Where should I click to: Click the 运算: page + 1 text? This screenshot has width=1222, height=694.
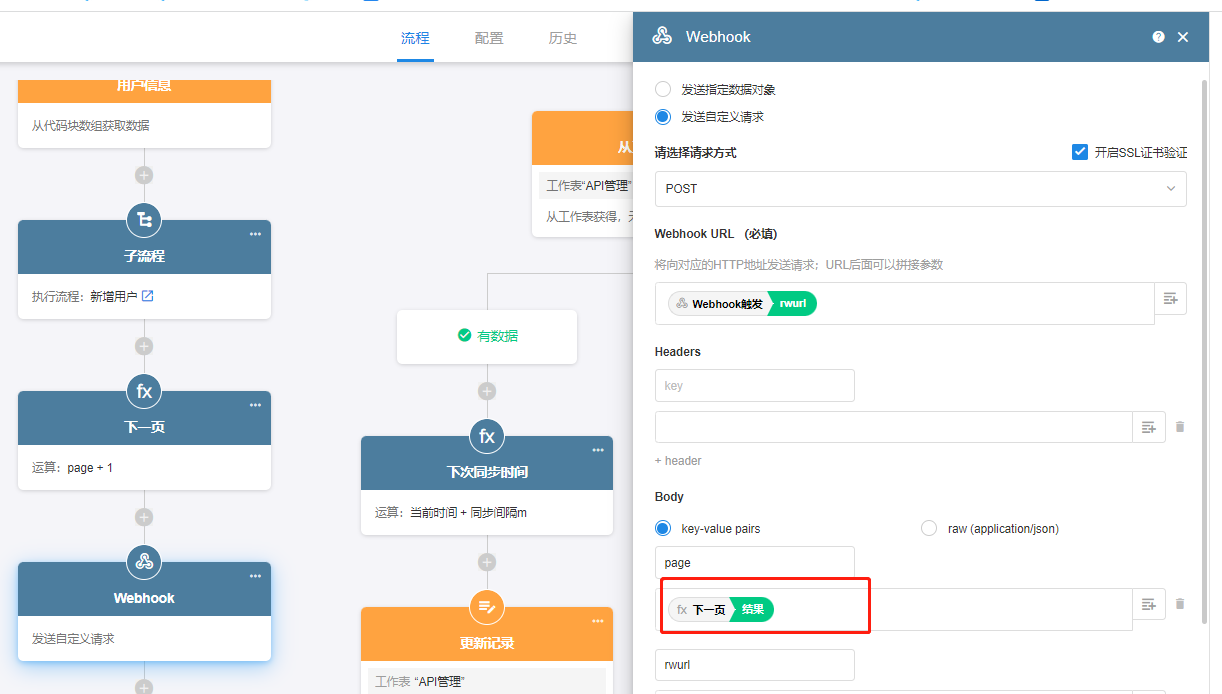click(x=72, y=467)
